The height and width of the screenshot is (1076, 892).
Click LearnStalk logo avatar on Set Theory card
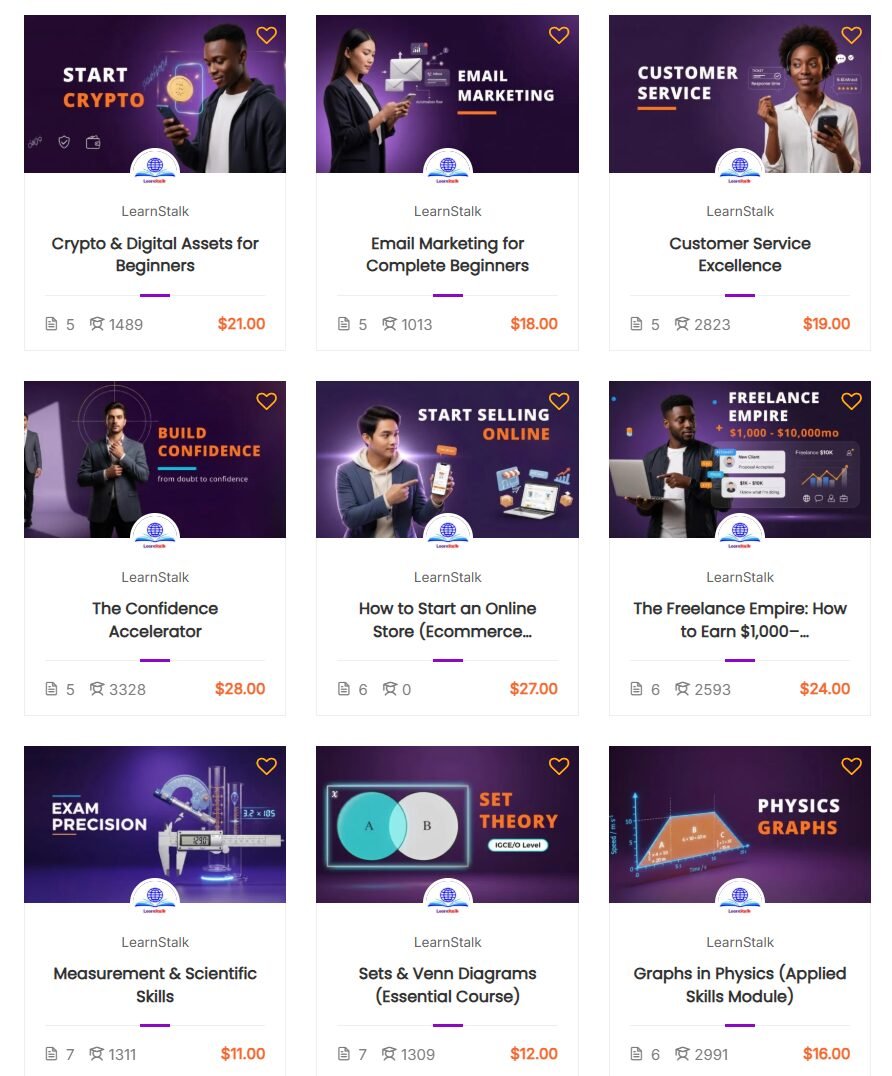(x=448, y=898)
